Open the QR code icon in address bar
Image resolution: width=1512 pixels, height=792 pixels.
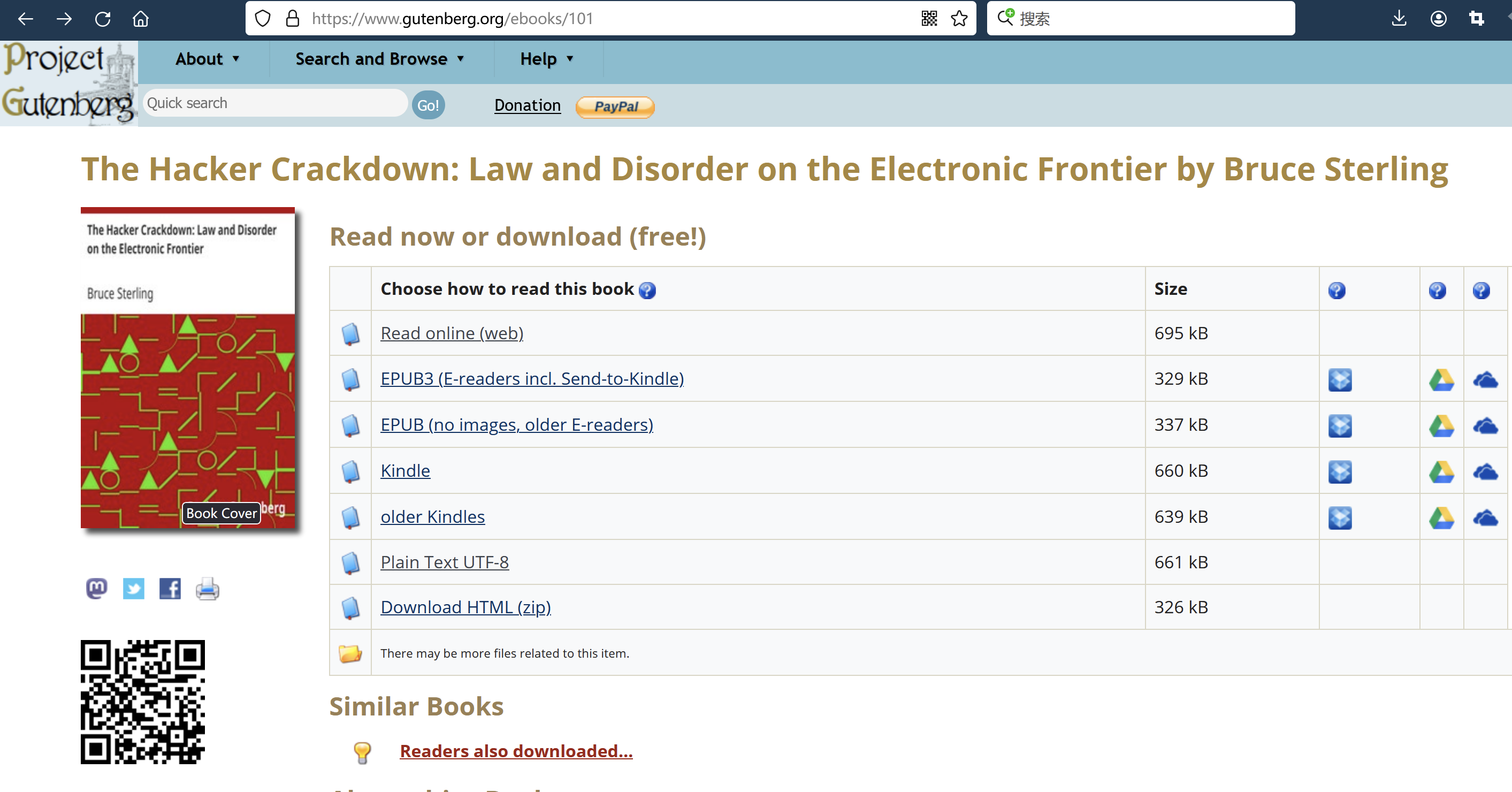tap(929, 19)
